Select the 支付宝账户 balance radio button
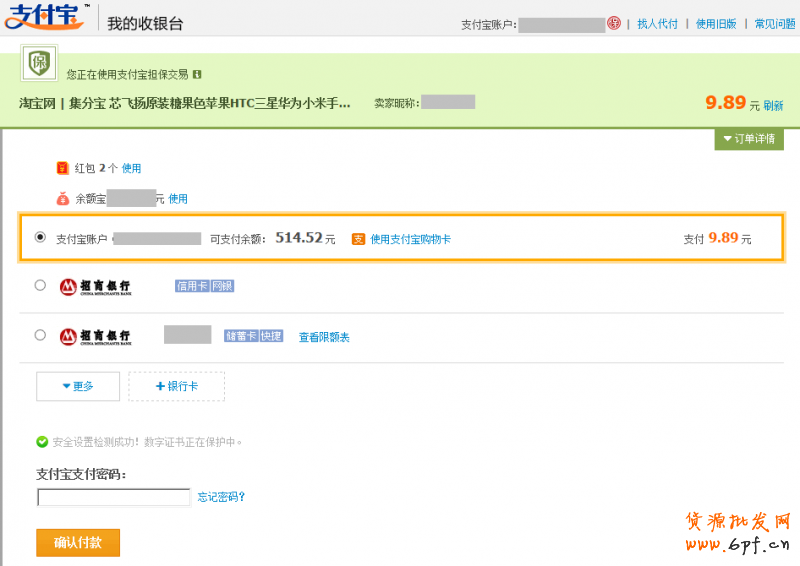 pos(40,237)
